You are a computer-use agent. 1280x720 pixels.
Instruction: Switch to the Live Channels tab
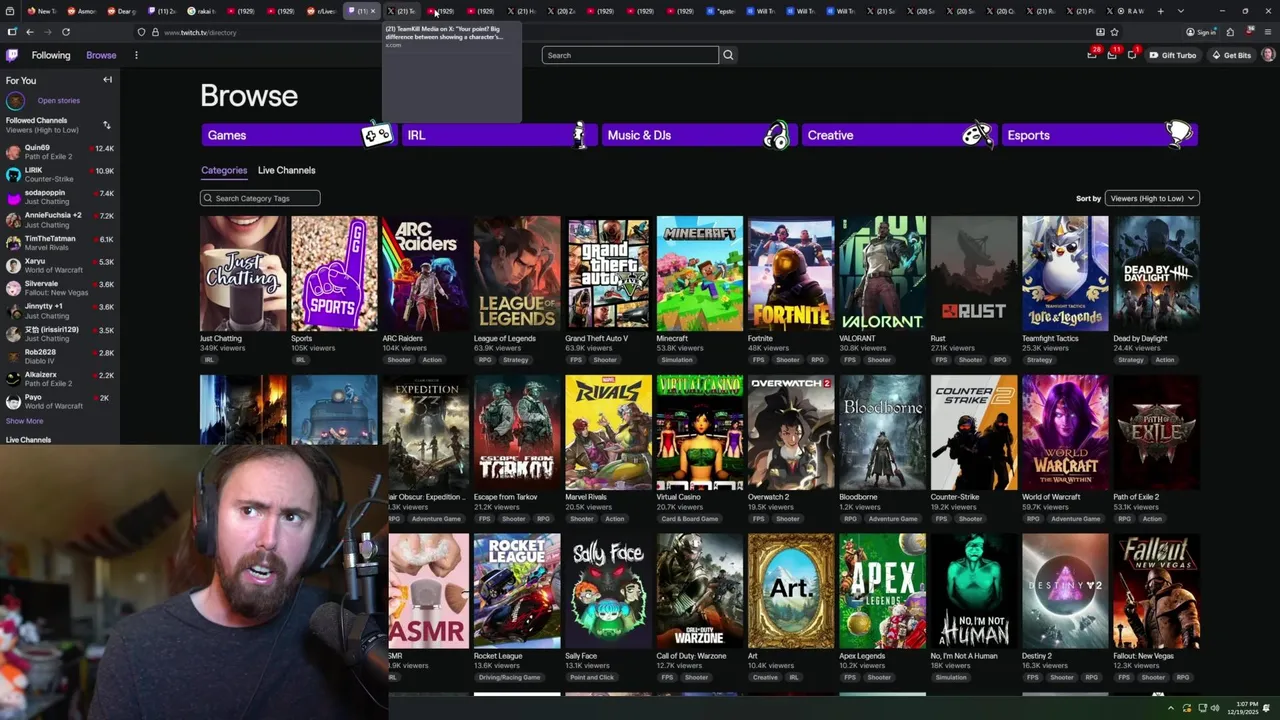[286, 170]
